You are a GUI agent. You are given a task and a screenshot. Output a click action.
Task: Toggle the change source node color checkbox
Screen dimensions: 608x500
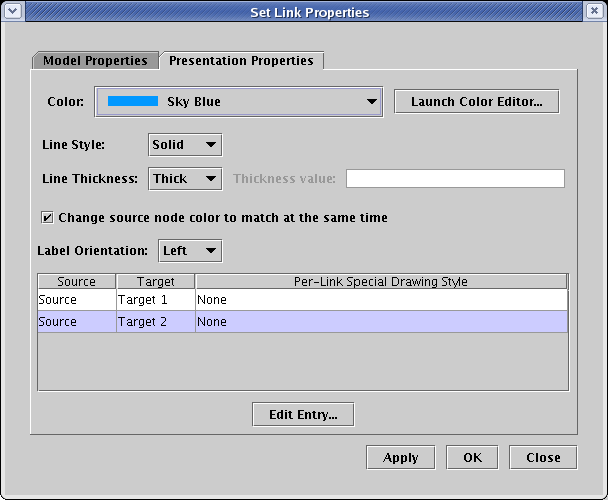(x=46, y=217)
